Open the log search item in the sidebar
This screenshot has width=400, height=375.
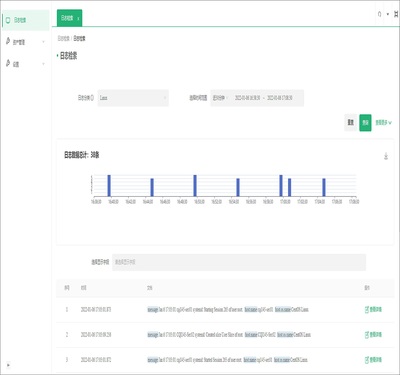tap(25, 20)
